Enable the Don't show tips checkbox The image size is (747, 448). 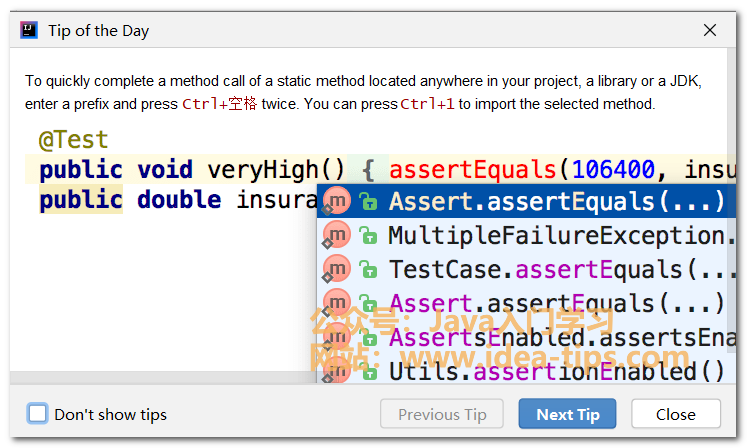pos(38,414)
